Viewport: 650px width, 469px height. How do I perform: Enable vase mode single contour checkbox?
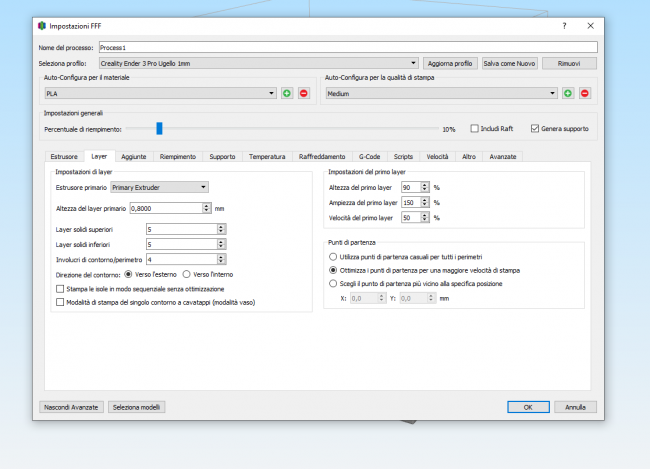point(59,301)
